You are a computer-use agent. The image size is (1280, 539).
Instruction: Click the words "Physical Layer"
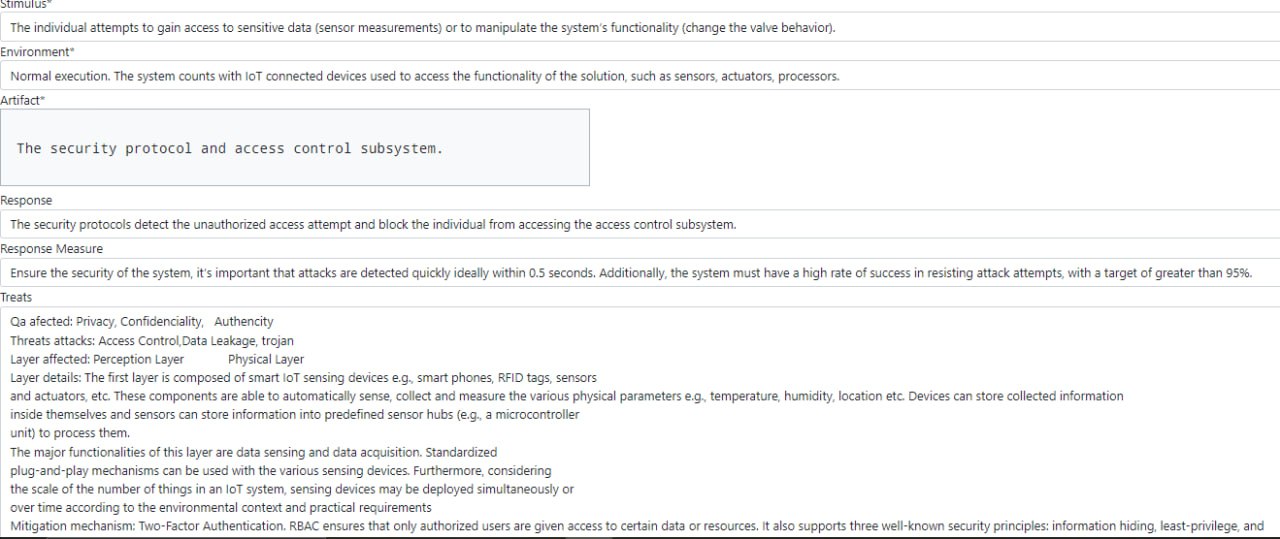[266, 360]
